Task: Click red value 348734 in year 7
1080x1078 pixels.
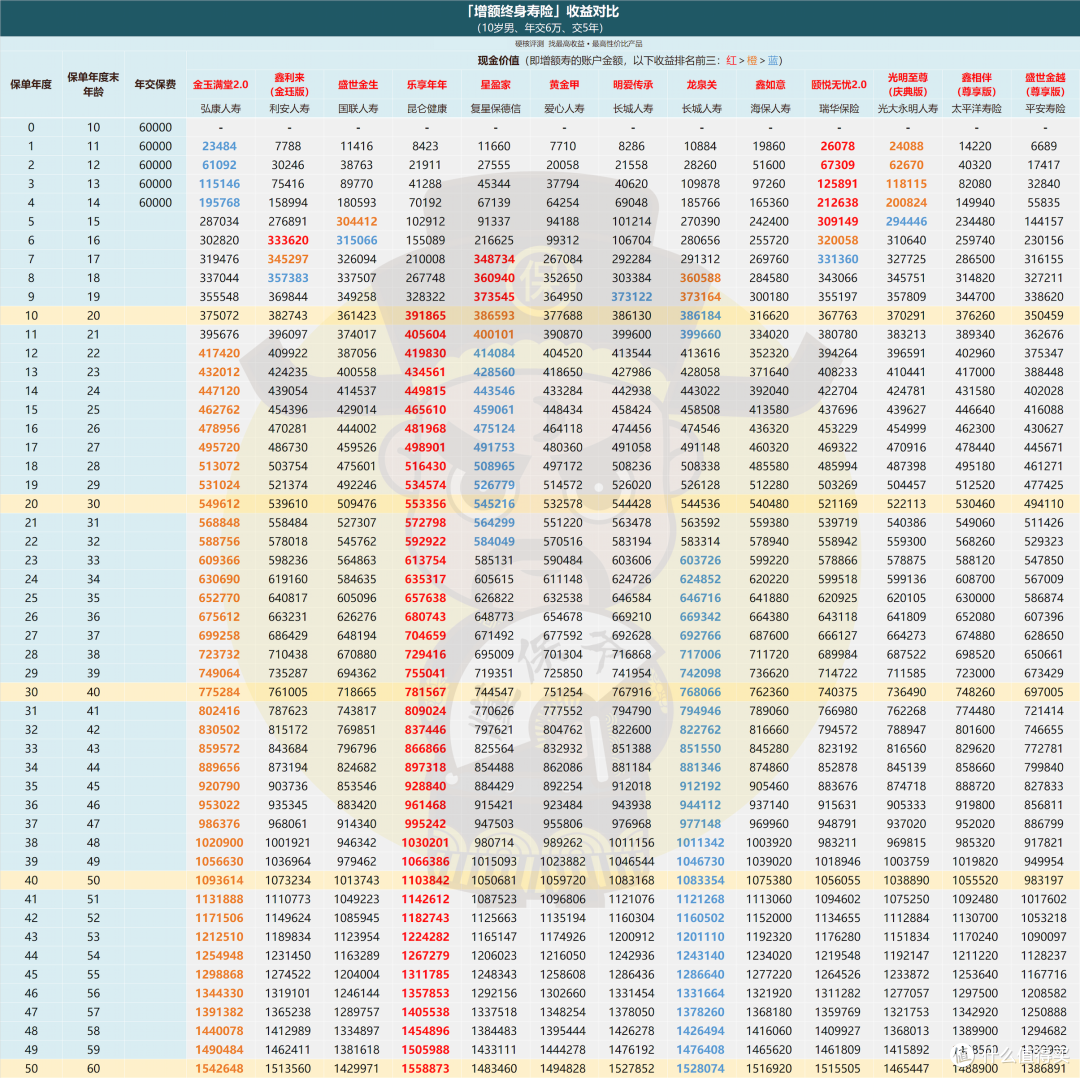Action: click(x=494, y=259)
